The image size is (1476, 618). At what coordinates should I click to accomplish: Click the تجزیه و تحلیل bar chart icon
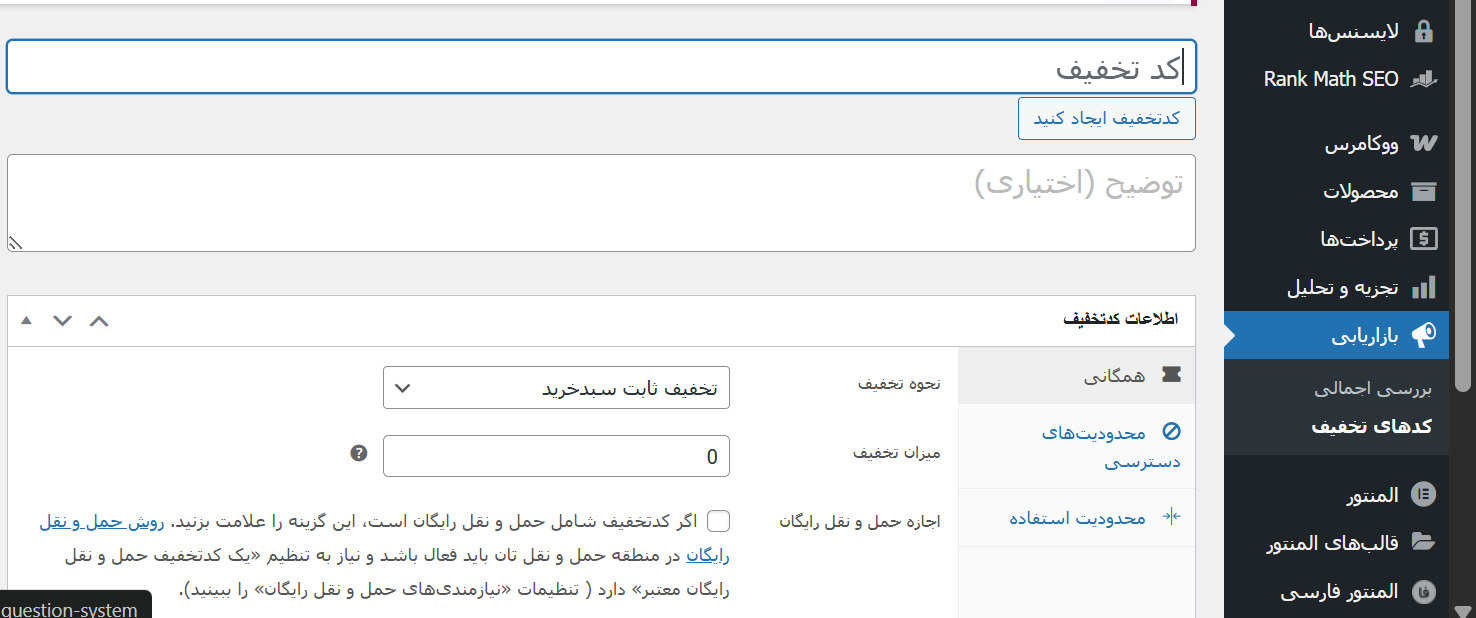point(1422,288)
